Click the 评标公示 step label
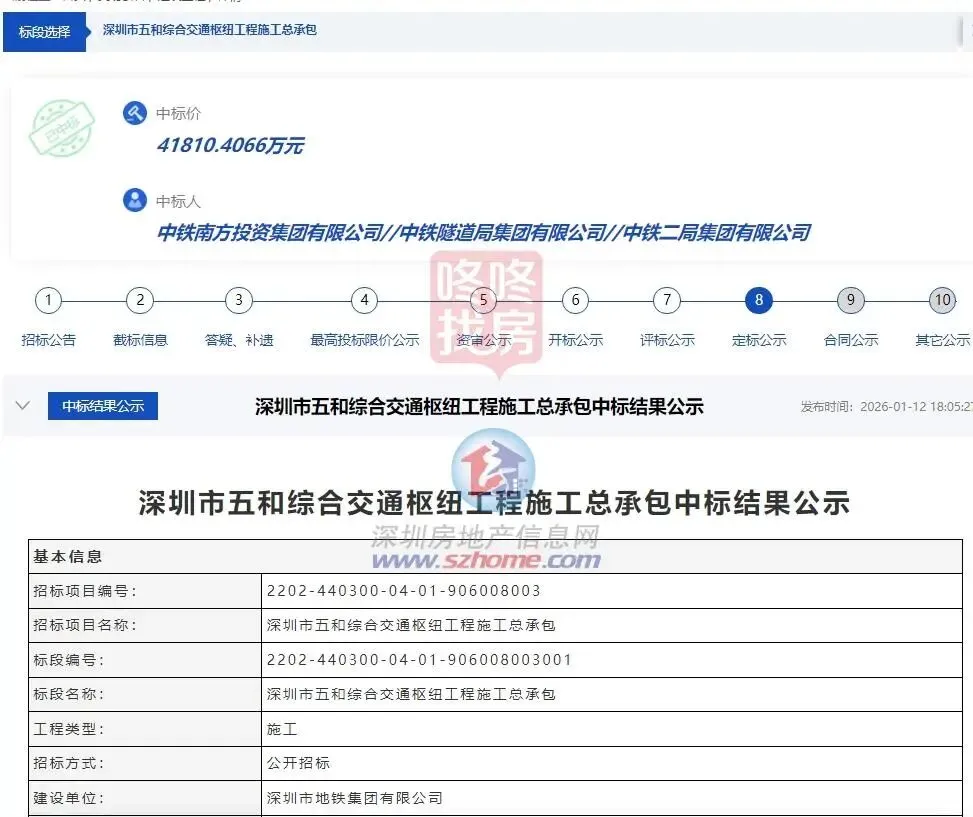This screenshot has width=973, height=817. click(x=667, y=340)
